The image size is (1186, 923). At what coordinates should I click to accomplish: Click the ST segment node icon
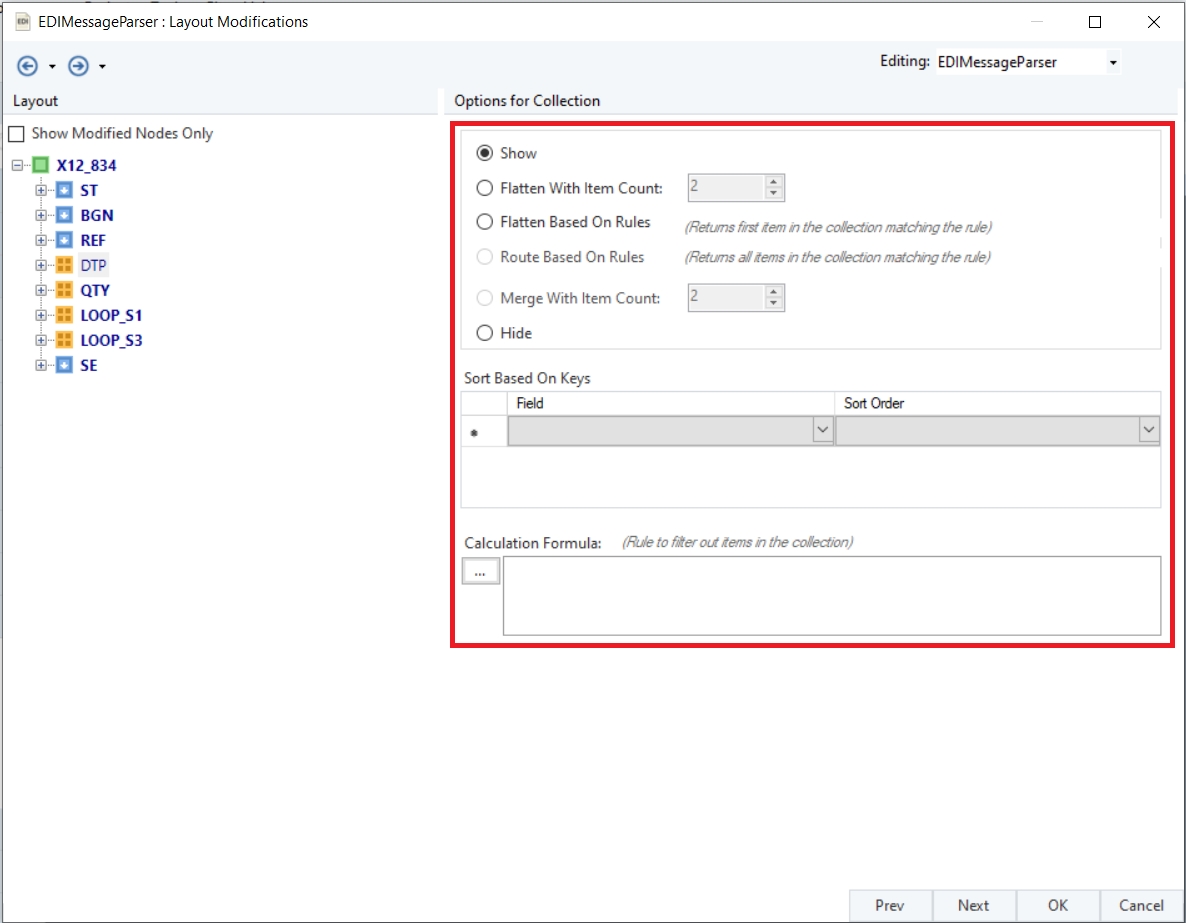point(64,190)
